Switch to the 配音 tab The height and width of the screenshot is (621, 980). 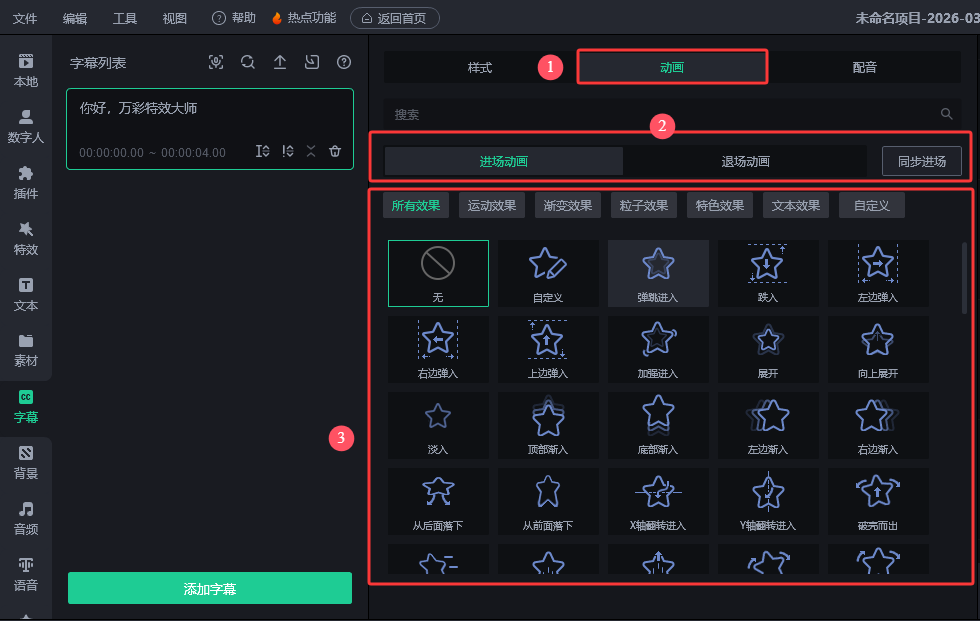[864, 67]
